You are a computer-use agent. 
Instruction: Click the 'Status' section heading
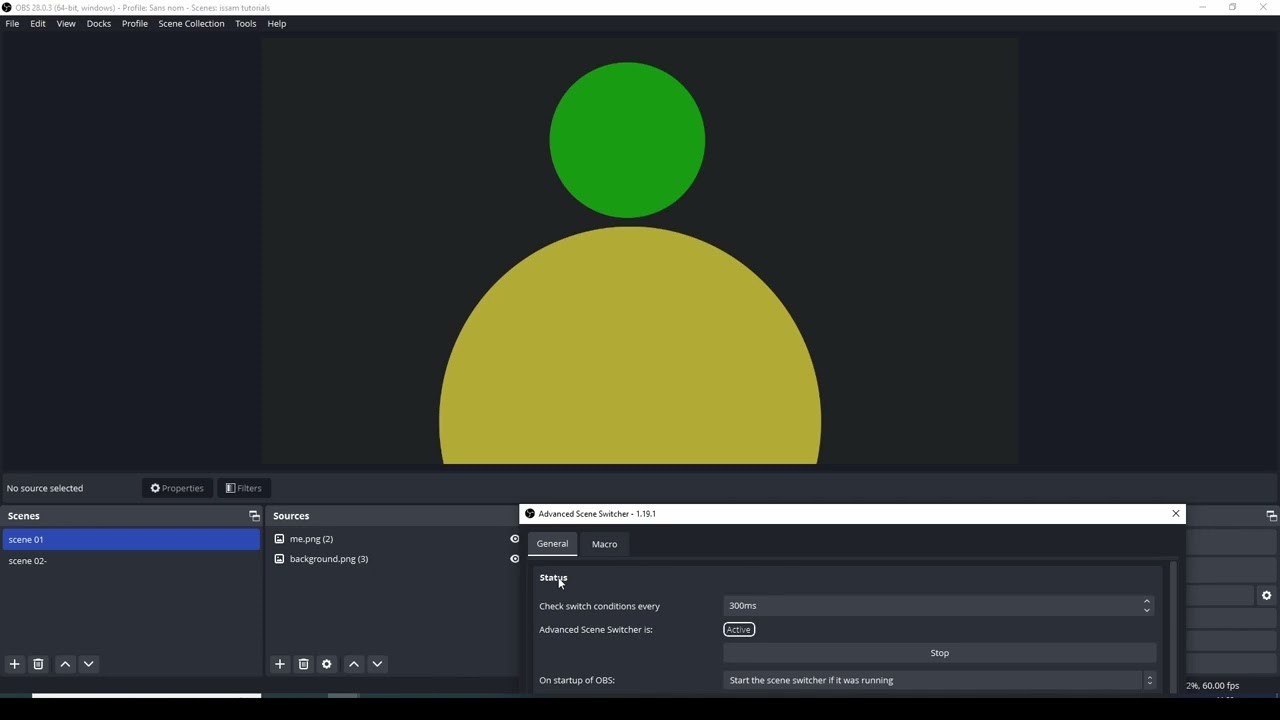553,578
